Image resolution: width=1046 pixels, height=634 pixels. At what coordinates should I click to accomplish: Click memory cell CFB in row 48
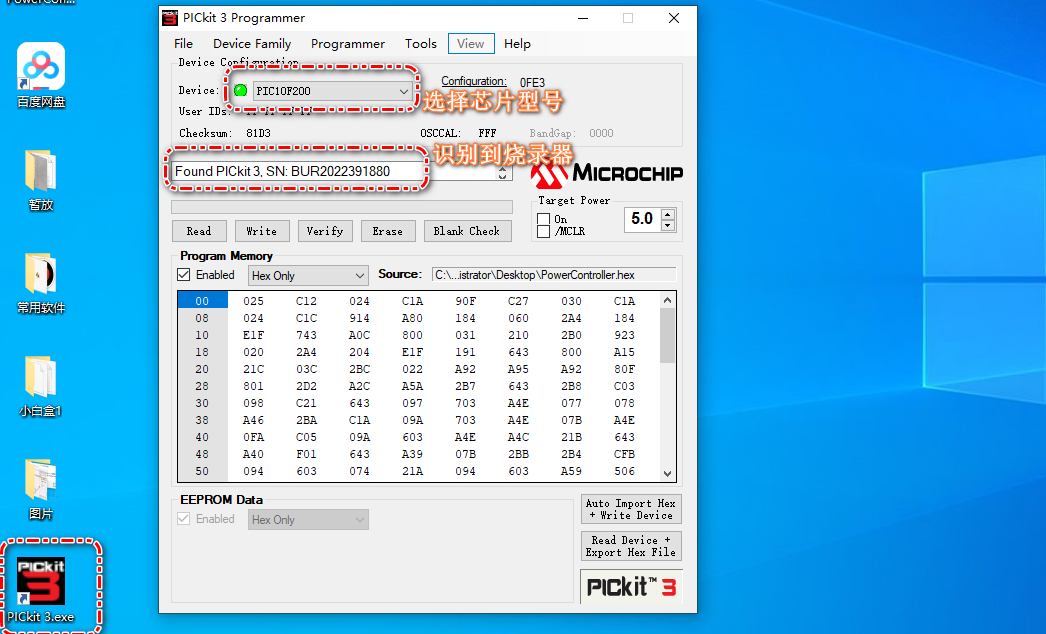(624, 454)
